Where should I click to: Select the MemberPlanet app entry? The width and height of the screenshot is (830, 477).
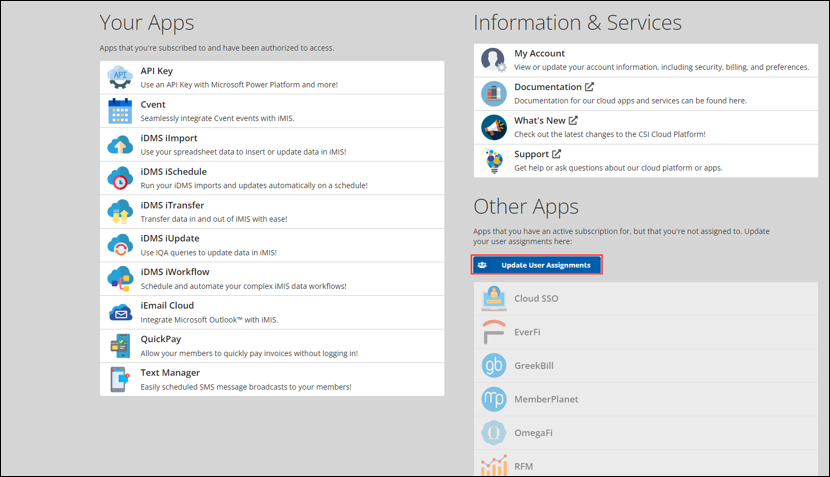pos(545,399)
